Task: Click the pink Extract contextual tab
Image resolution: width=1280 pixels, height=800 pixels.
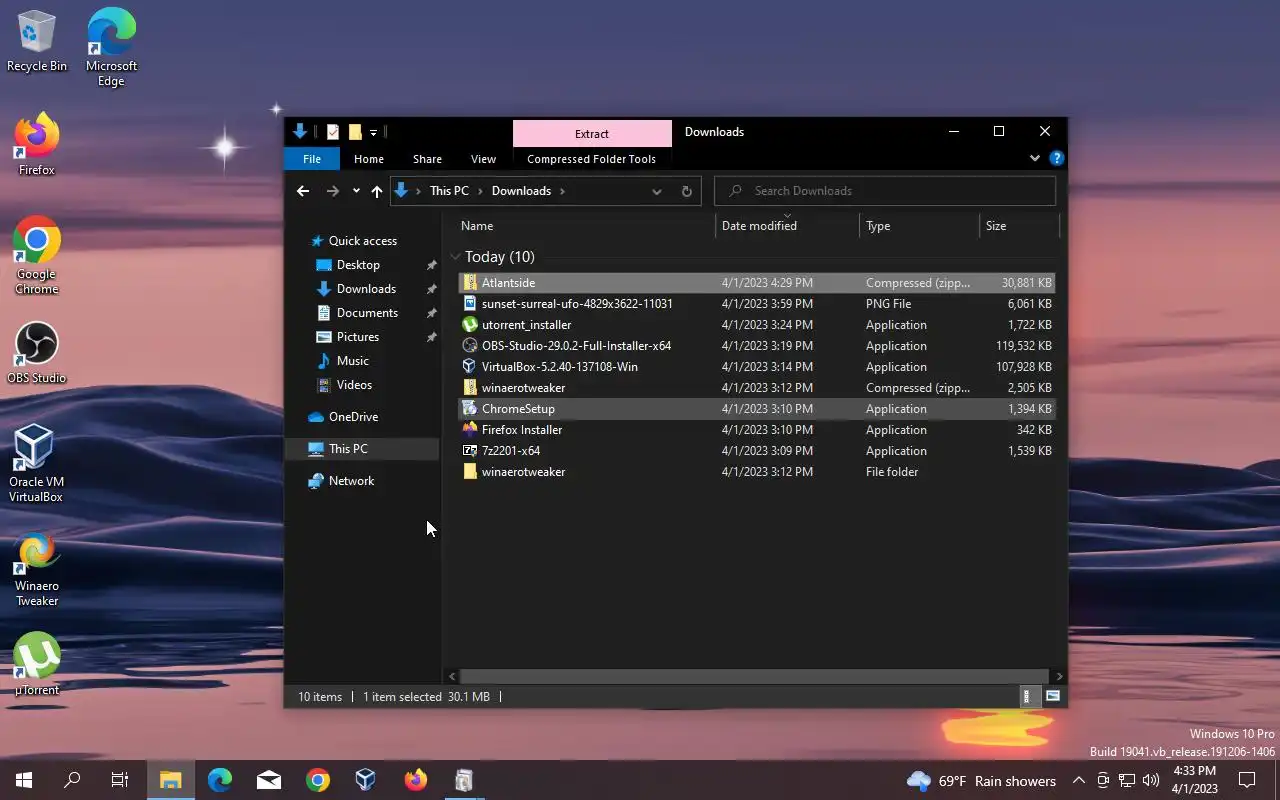Action: click(592, 134)
